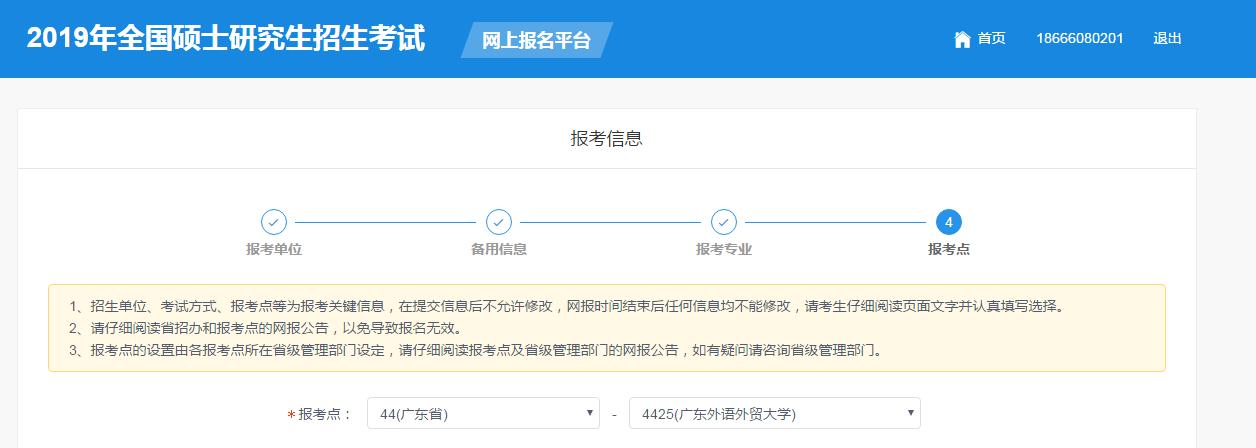Select the 报考点 step label under circle 4

(x=948, y=249)
